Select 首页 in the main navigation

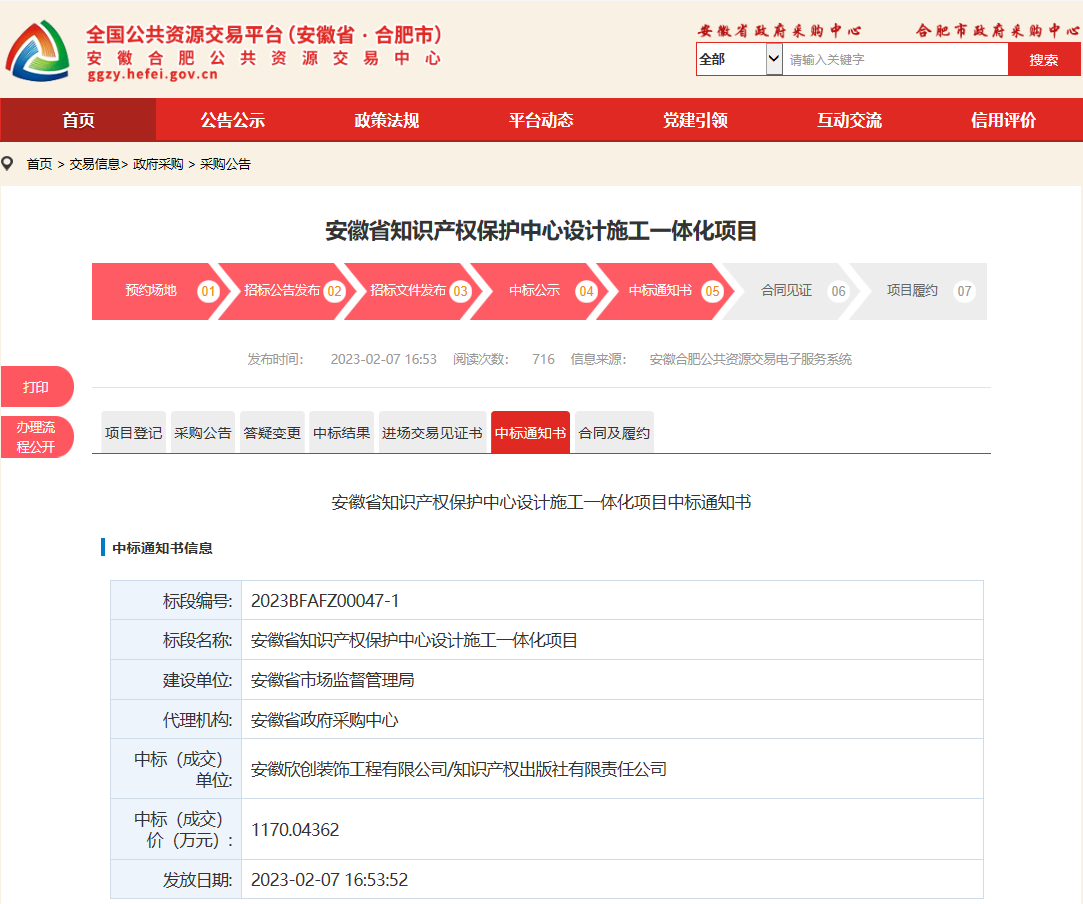click(78, 120)
